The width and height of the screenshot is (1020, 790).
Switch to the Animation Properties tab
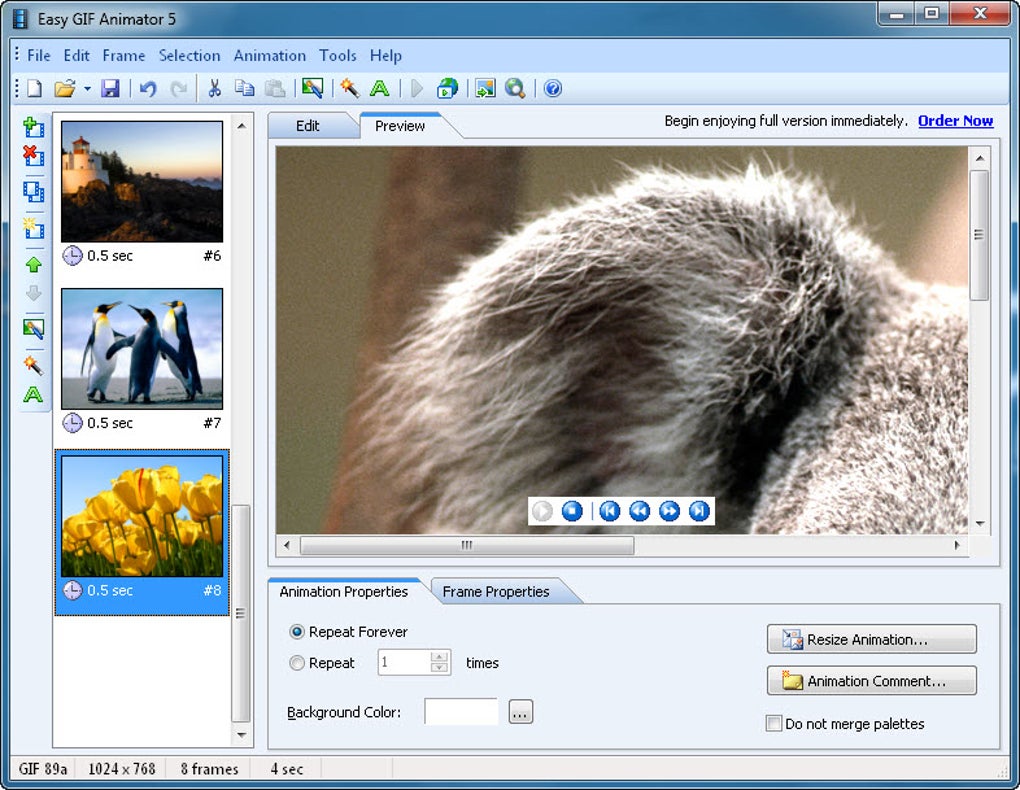click(x=343, y=592)
